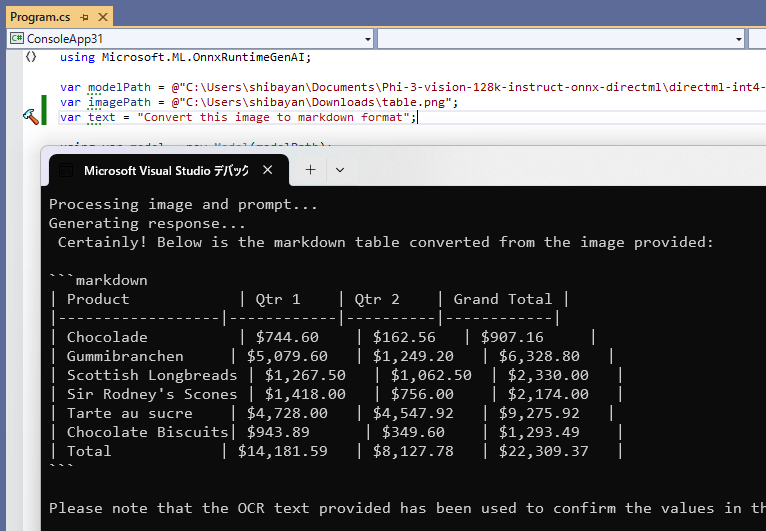Click the table.png image path string
The height and width of the screenshot is (531, 766).
point(311,102)
